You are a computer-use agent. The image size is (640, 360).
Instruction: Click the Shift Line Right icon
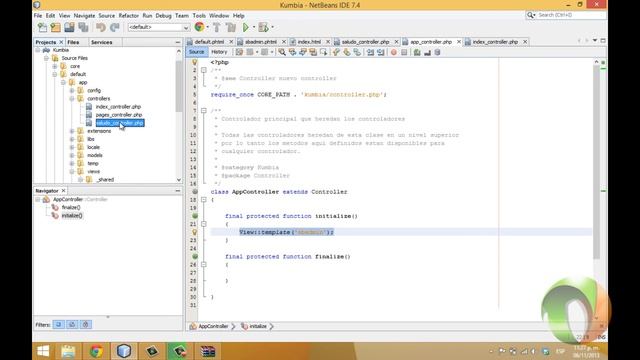click(380, 52)
